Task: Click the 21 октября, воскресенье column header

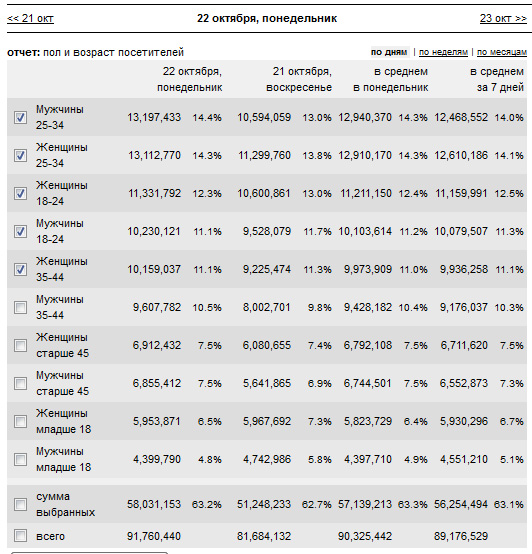Action: click(x=299, y=79)
